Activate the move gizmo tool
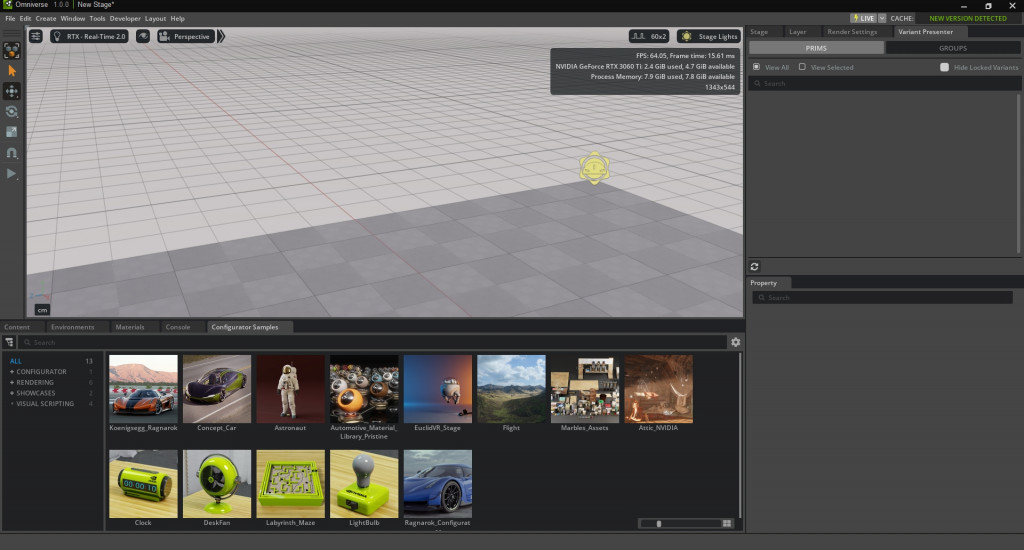Screen dimensions: 1024x550 12,91
